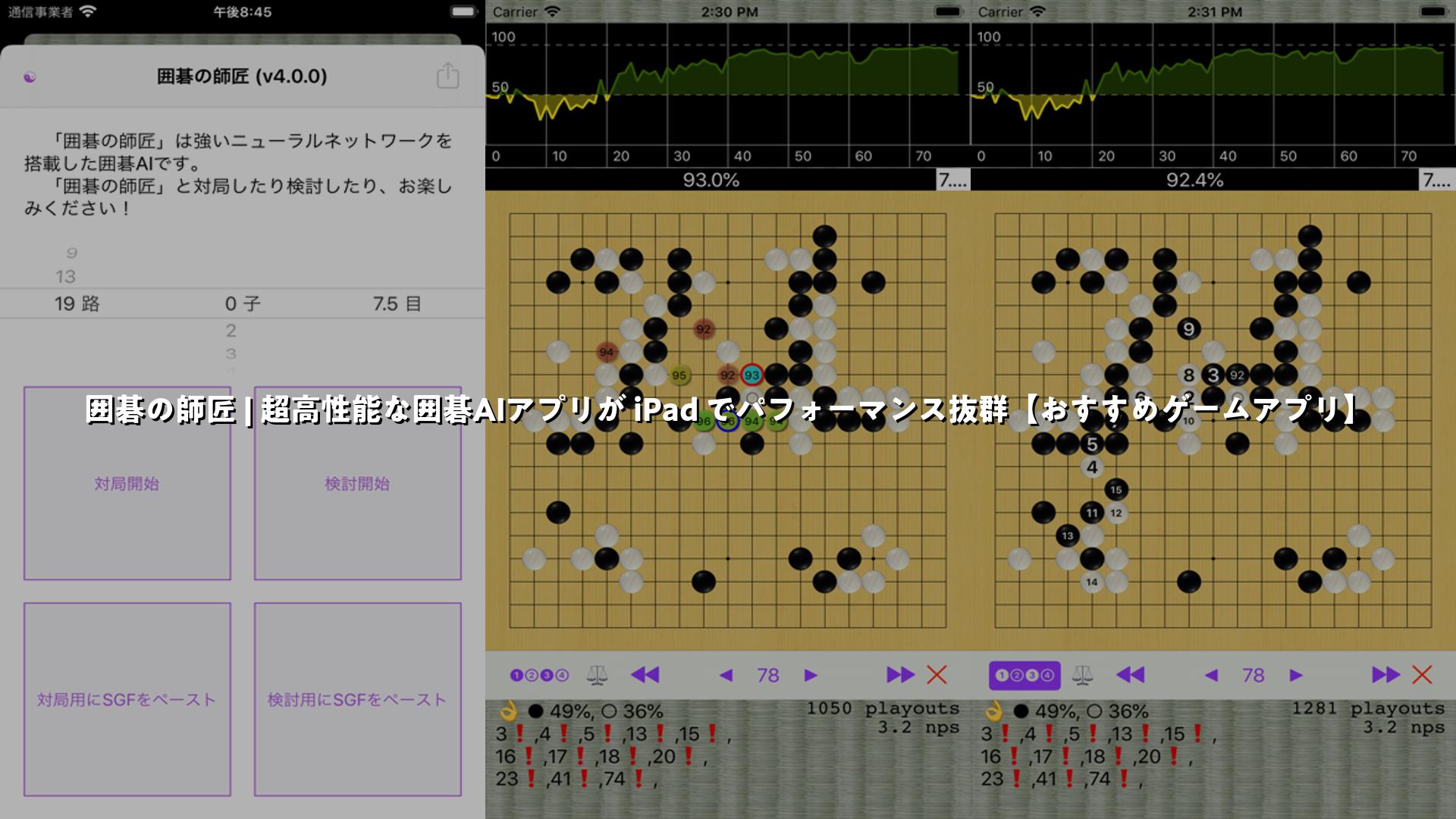Toggle highlighted move numbers button in right board toolbar
This screenshot has width=1456, height=819.
point(1025,675)
